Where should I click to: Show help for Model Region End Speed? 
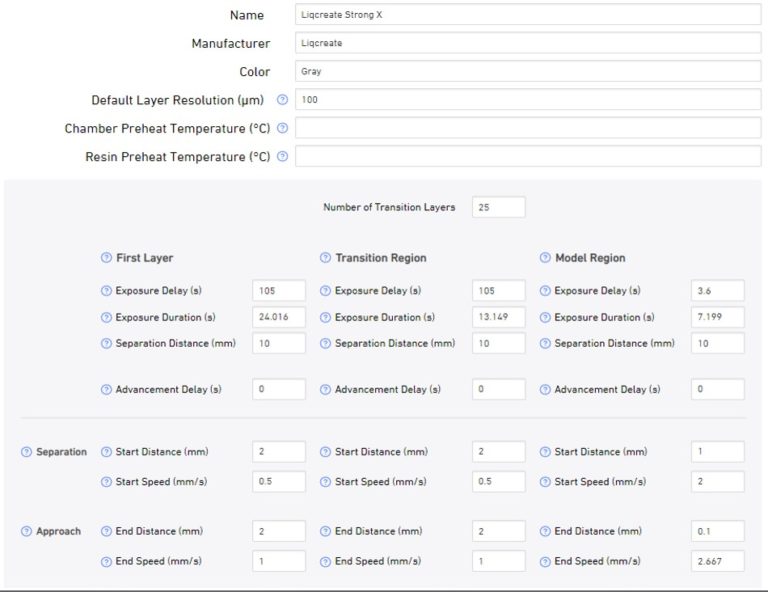545,561
